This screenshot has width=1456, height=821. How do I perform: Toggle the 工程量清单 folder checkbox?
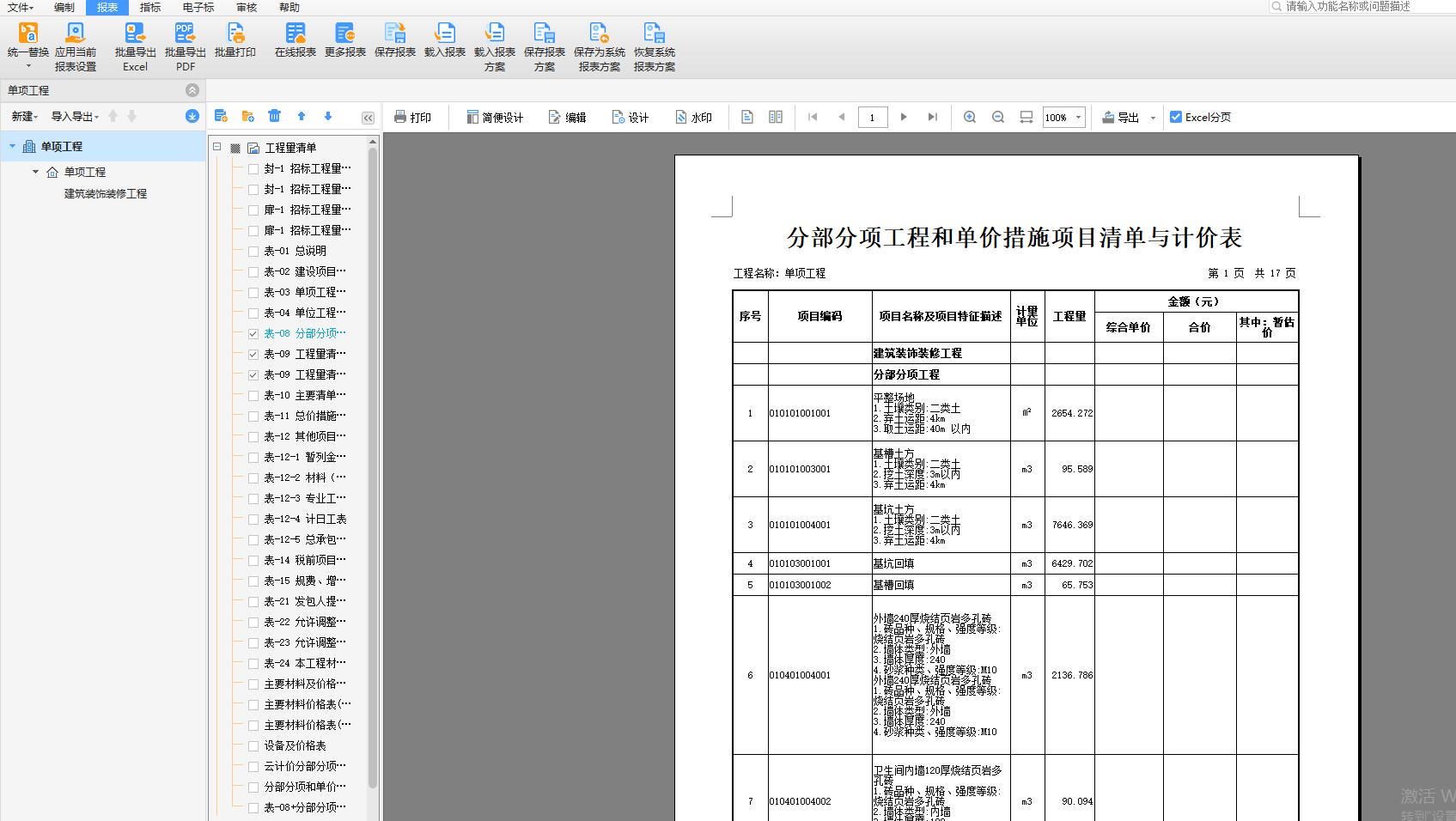point(235,148)
